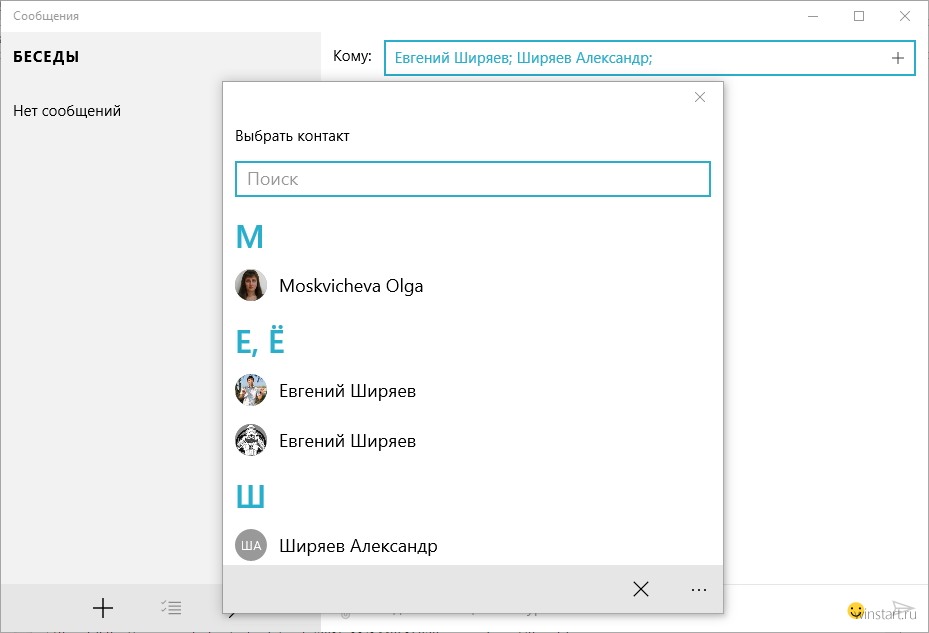Screen dimensions: 929x633
Task: Click the Ш letter group header
Action: pos(250,497)
